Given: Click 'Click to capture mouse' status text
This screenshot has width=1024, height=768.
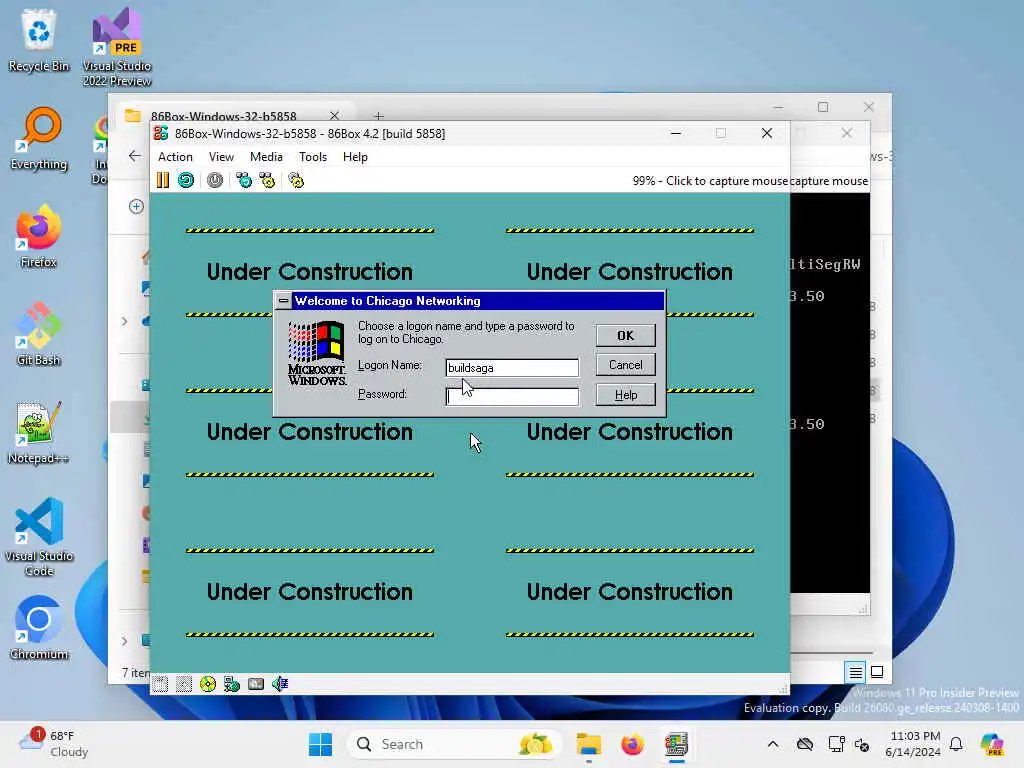Looking at the screenshot, I should [710, 181].
